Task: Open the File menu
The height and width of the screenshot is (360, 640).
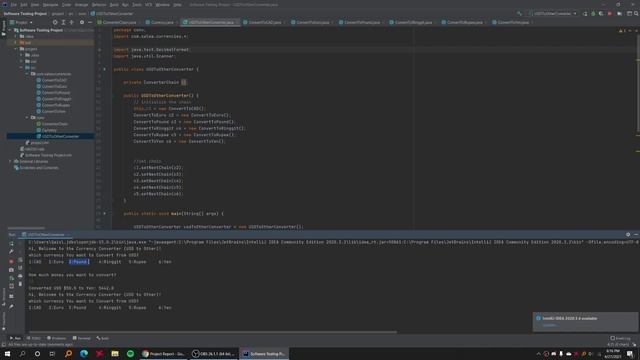Action: [14, 4]
